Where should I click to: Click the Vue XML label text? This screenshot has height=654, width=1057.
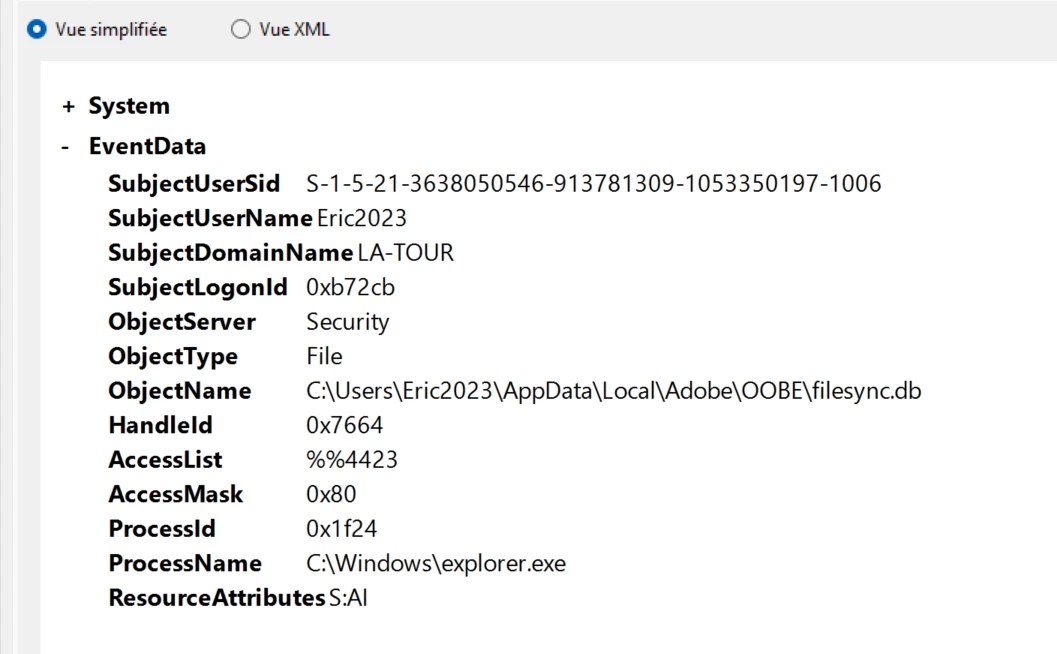[295, 29]
